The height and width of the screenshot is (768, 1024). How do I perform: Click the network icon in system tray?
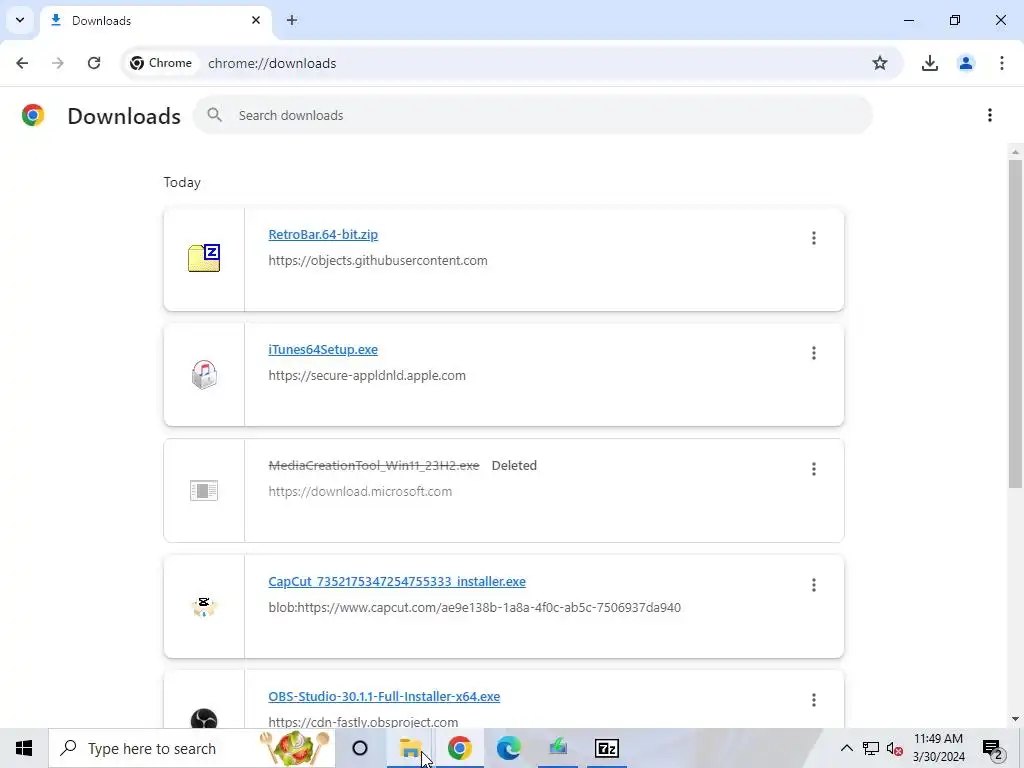point(871,748)
